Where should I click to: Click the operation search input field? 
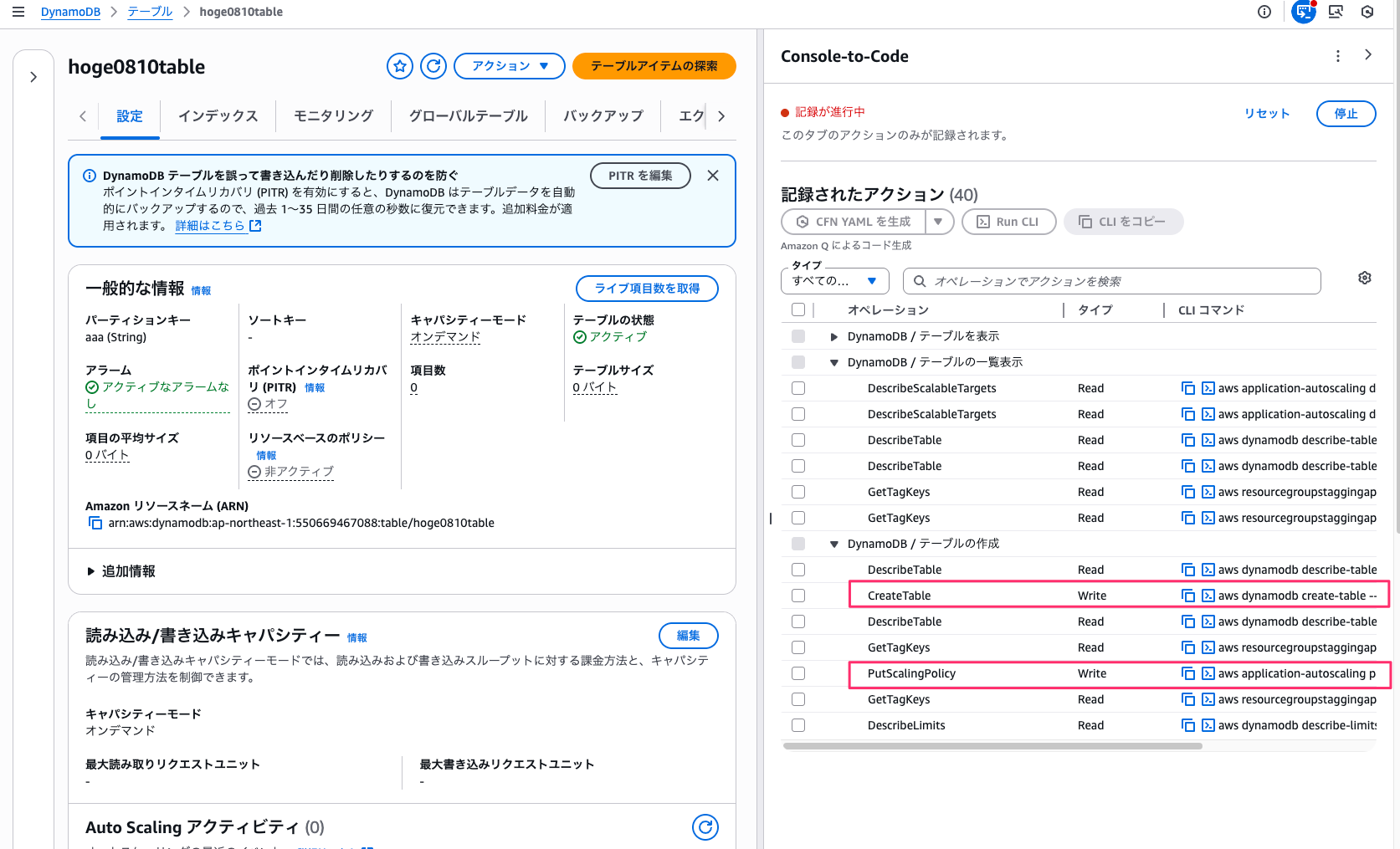tap(1112, 281)
